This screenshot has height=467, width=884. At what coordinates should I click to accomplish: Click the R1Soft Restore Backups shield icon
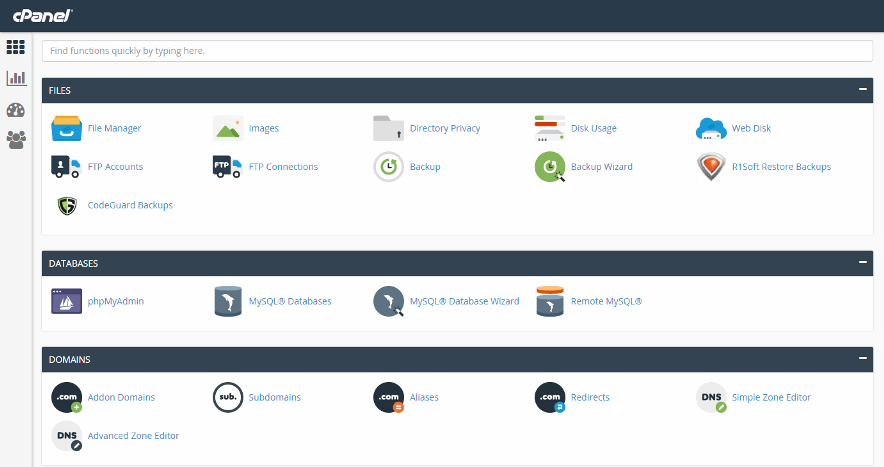711,166
